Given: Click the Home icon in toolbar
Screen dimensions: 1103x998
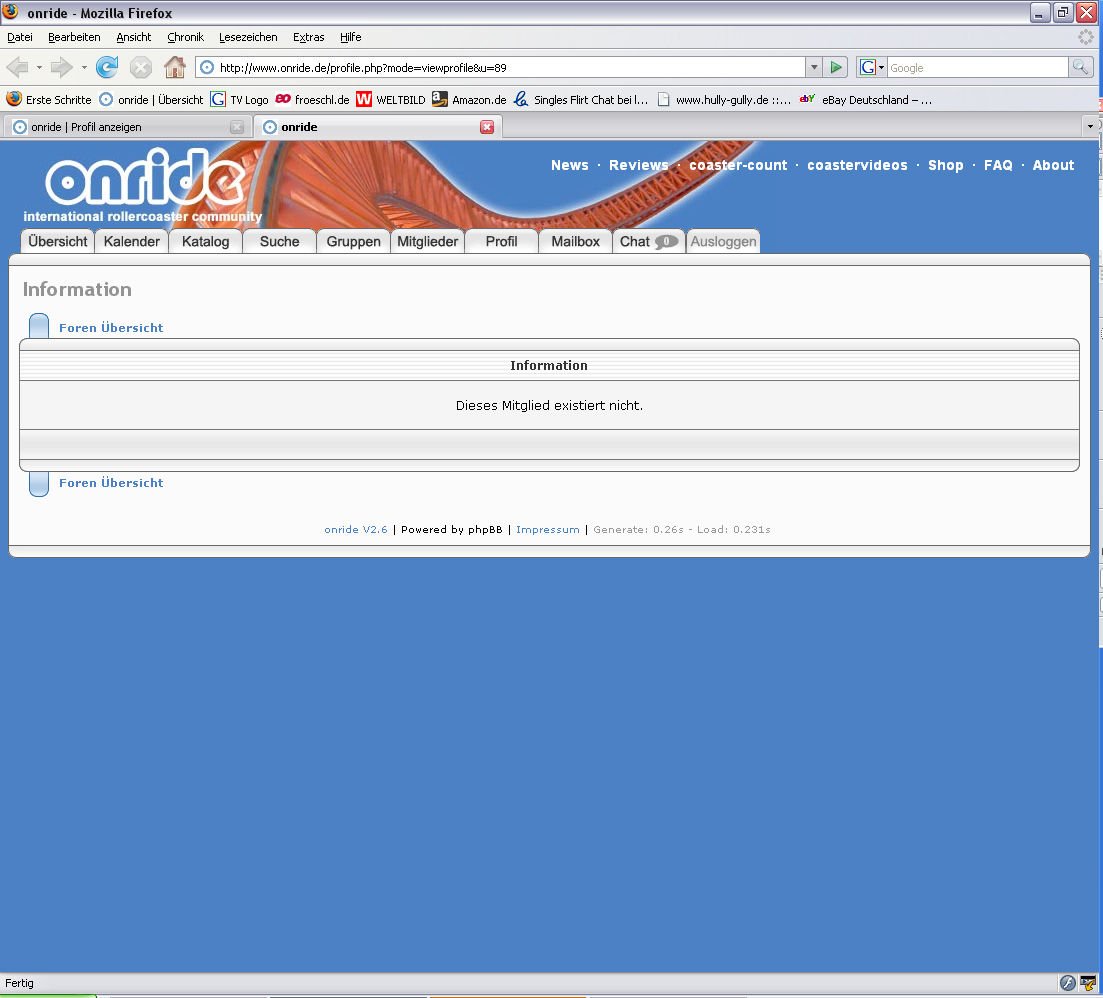Looking at the screenshot, I should tap(174, 67).
